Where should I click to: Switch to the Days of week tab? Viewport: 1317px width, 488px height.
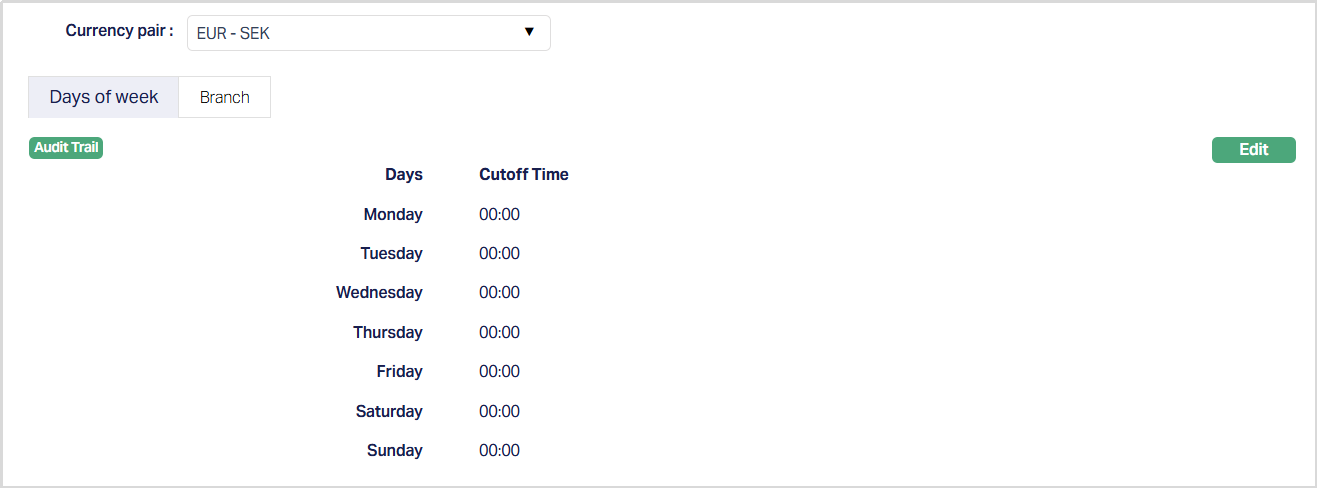104,97
